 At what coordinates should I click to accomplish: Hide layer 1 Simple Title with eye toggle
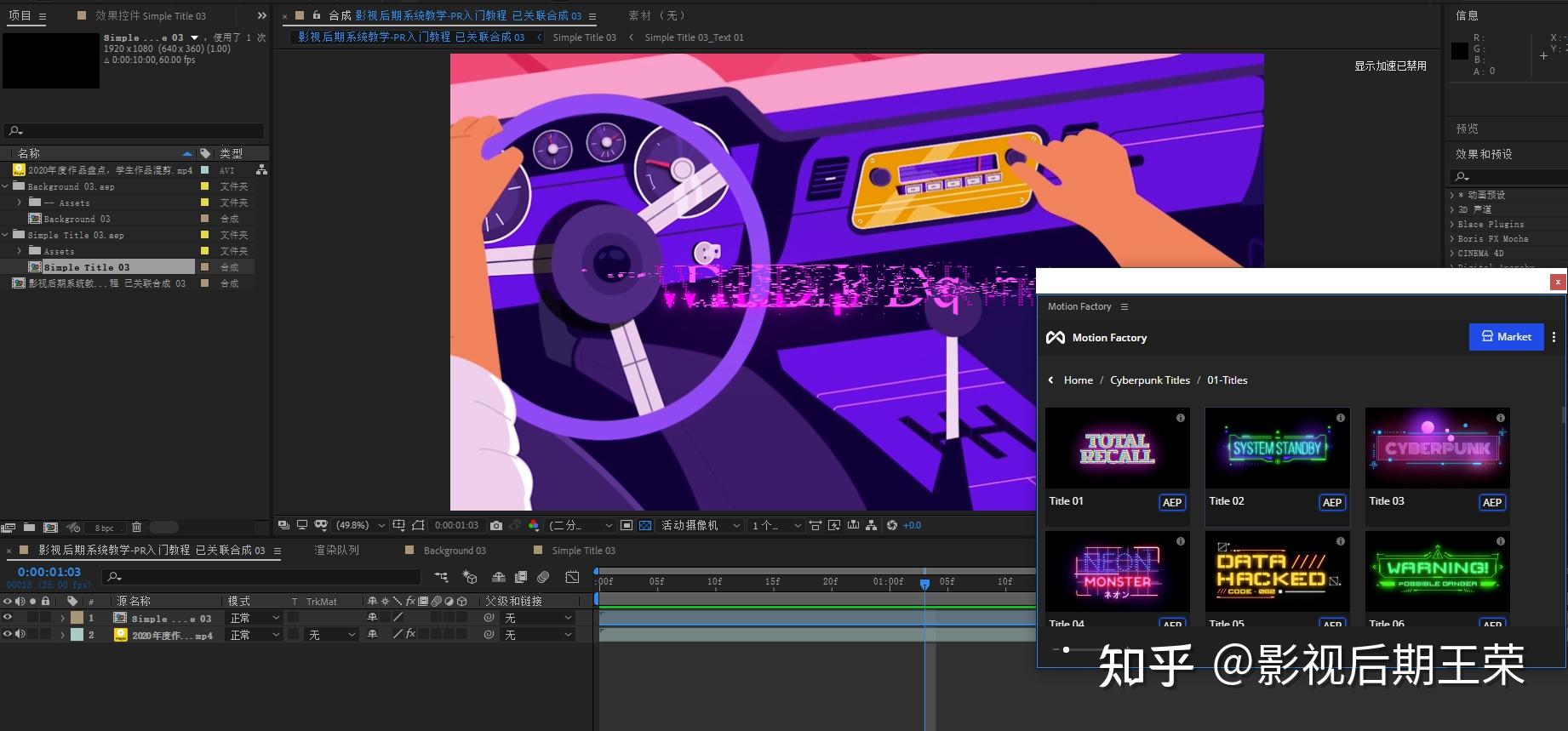click(8, 618)
